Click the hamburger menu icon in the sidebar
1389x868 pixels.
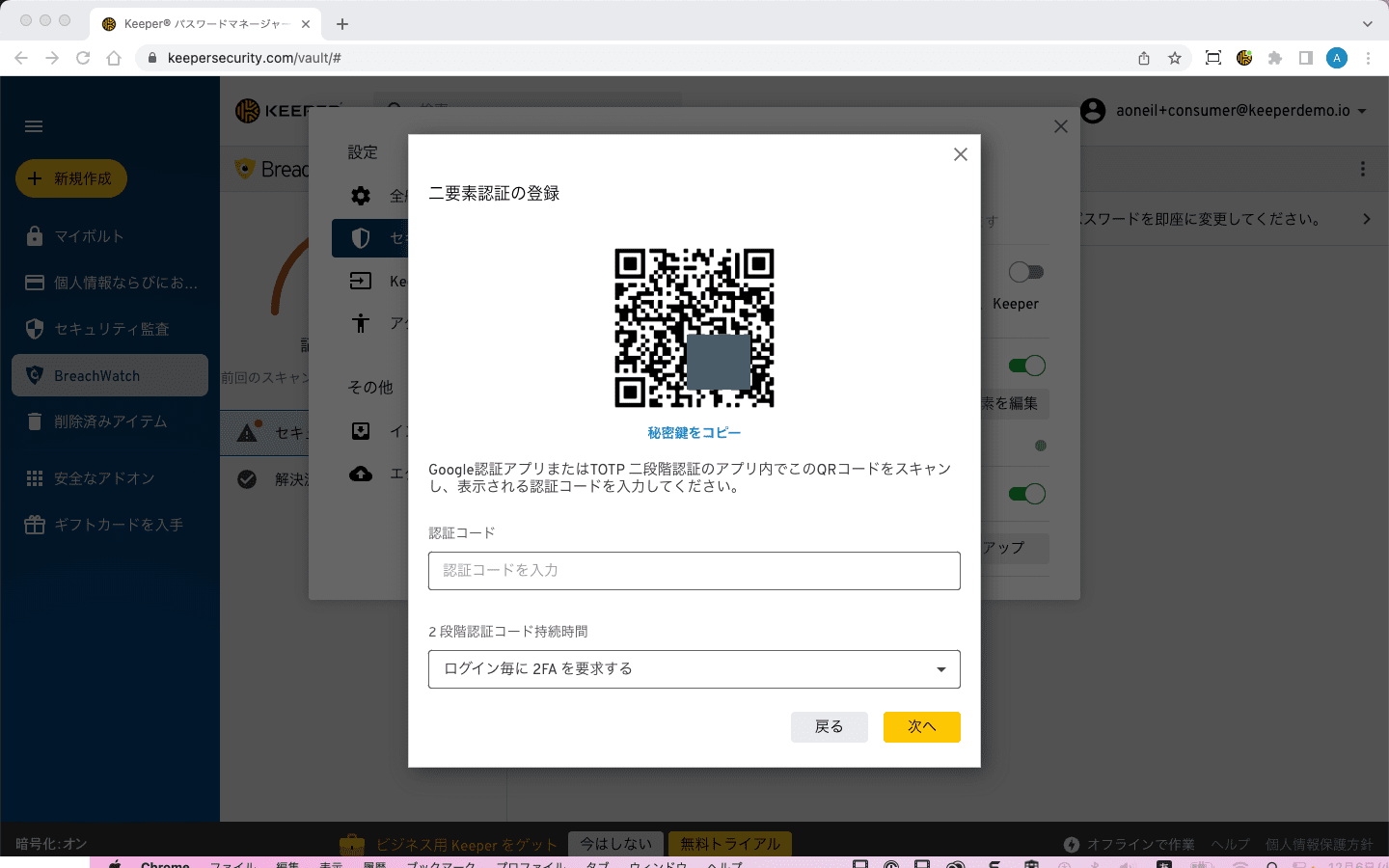34,126
